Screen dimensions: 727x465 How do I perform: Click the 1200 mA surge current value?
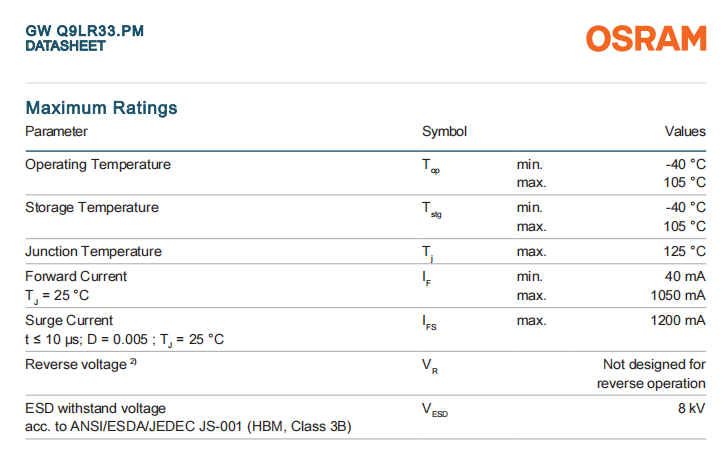point(678,320)
